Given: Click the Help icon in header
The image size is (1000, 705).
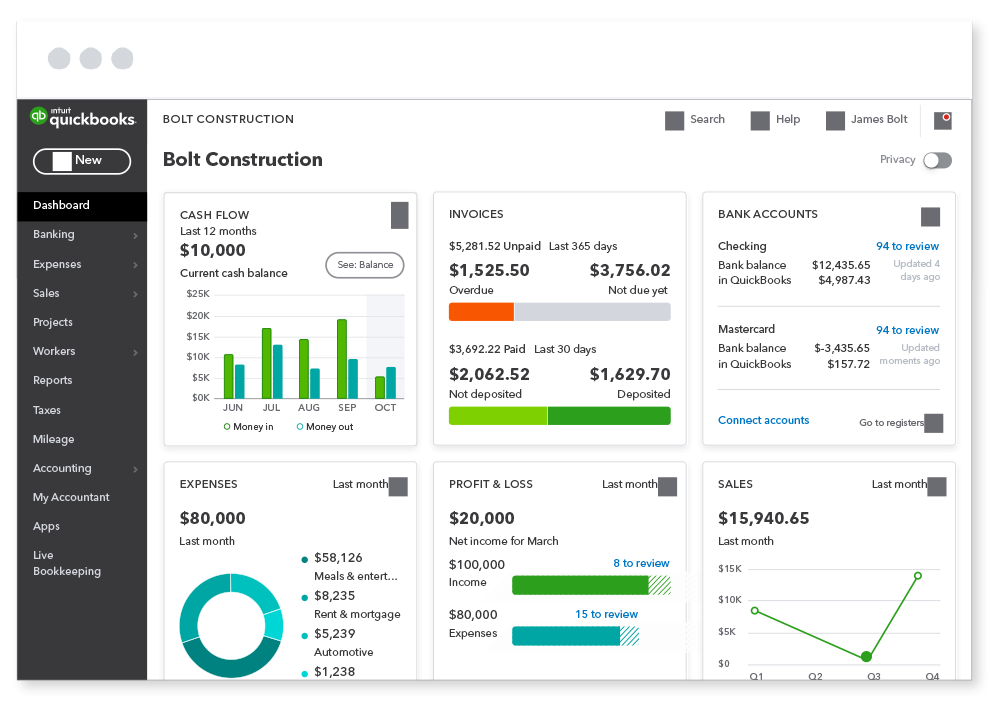Looking at the screenshot, I should point(760,121).
